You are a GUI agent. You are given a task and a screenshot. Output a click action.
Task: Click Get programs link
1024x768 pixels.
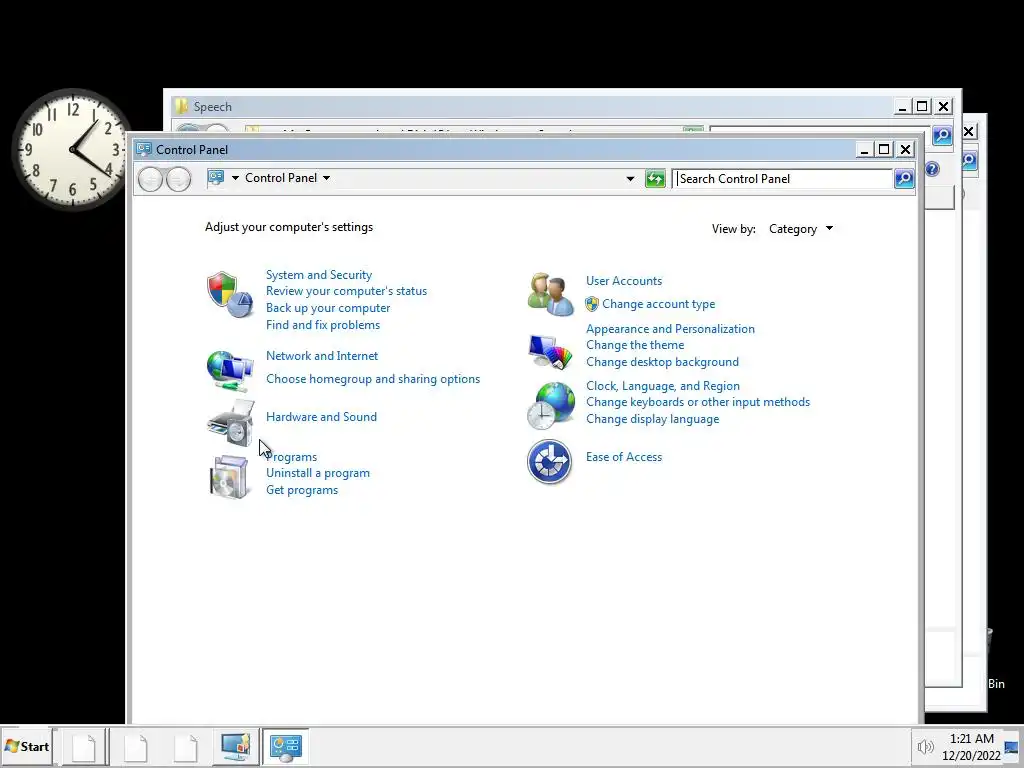[x=302, y=490]
